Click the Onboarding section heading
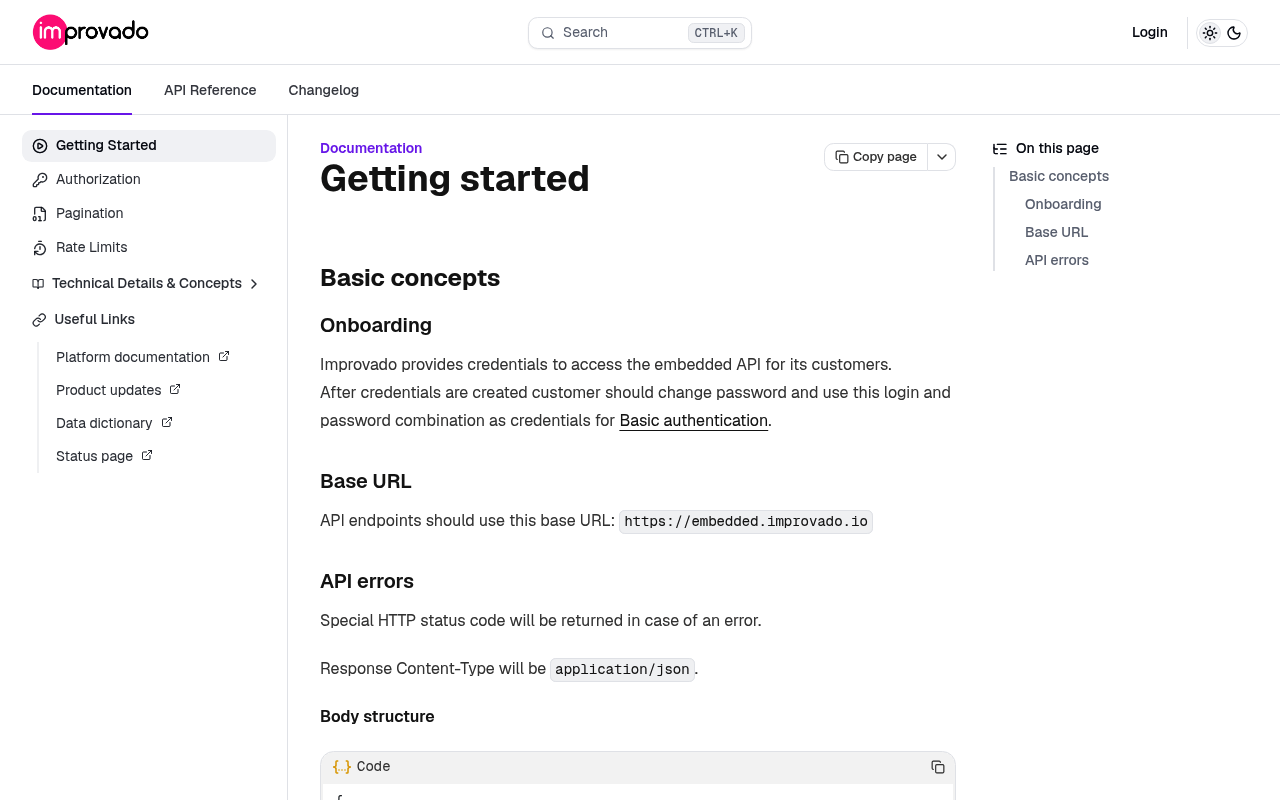 pyautogui.click(x=376, y=325)
